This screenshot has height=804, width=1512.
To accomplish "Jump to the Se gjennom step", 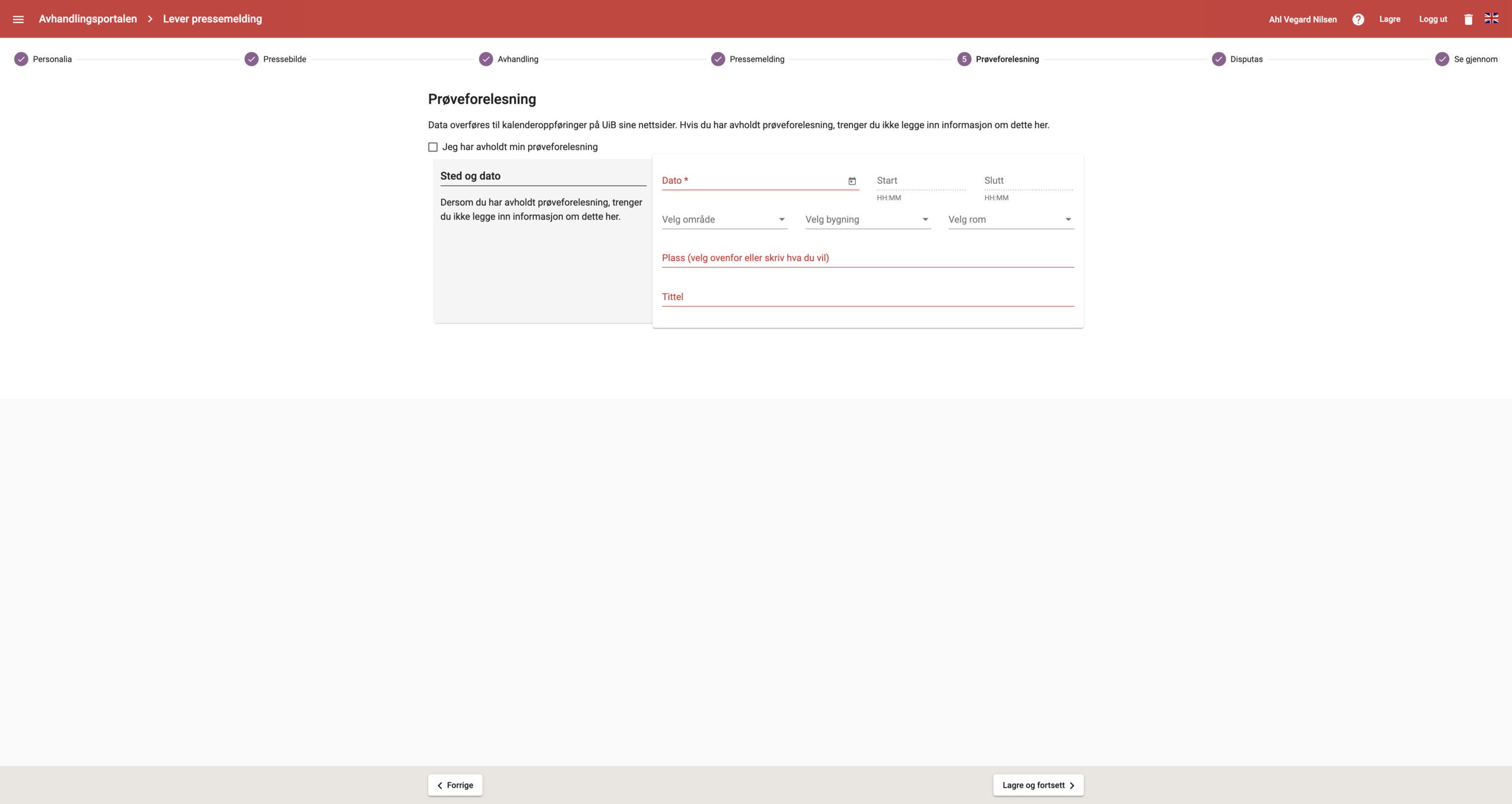I will tap(1475, 59).
